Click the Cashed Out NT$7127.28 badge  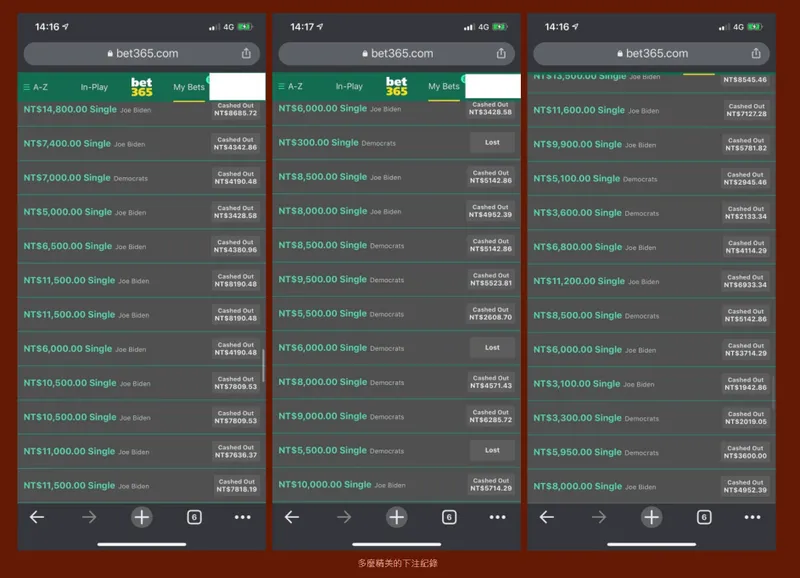(x=746, y=110)
